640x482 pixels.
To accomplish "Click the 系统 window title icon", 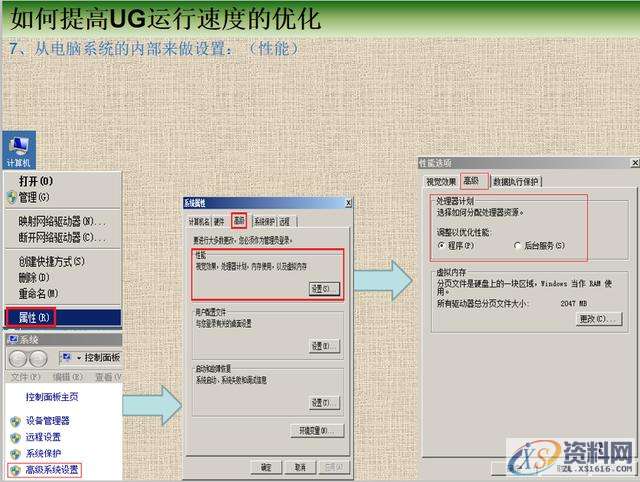I will coord(13,340).
